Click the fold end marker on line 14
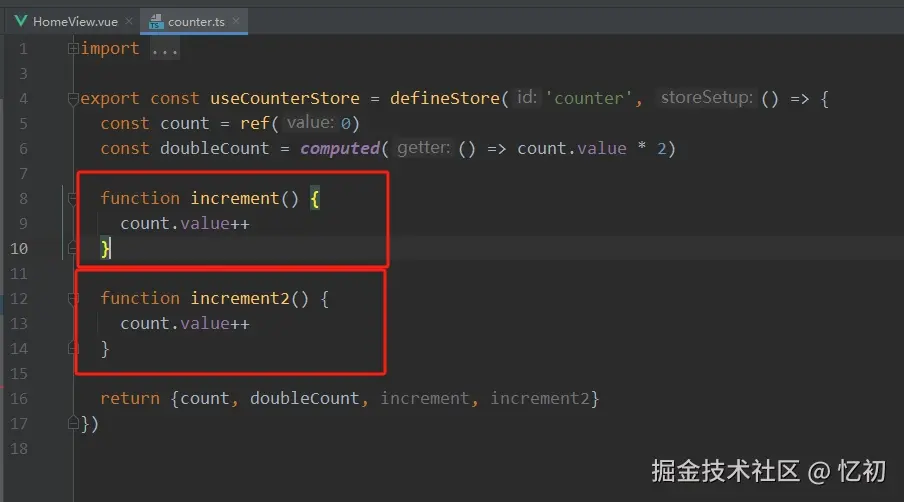Image resolution: width=904 pixels, height=502 pixels. 72,348
